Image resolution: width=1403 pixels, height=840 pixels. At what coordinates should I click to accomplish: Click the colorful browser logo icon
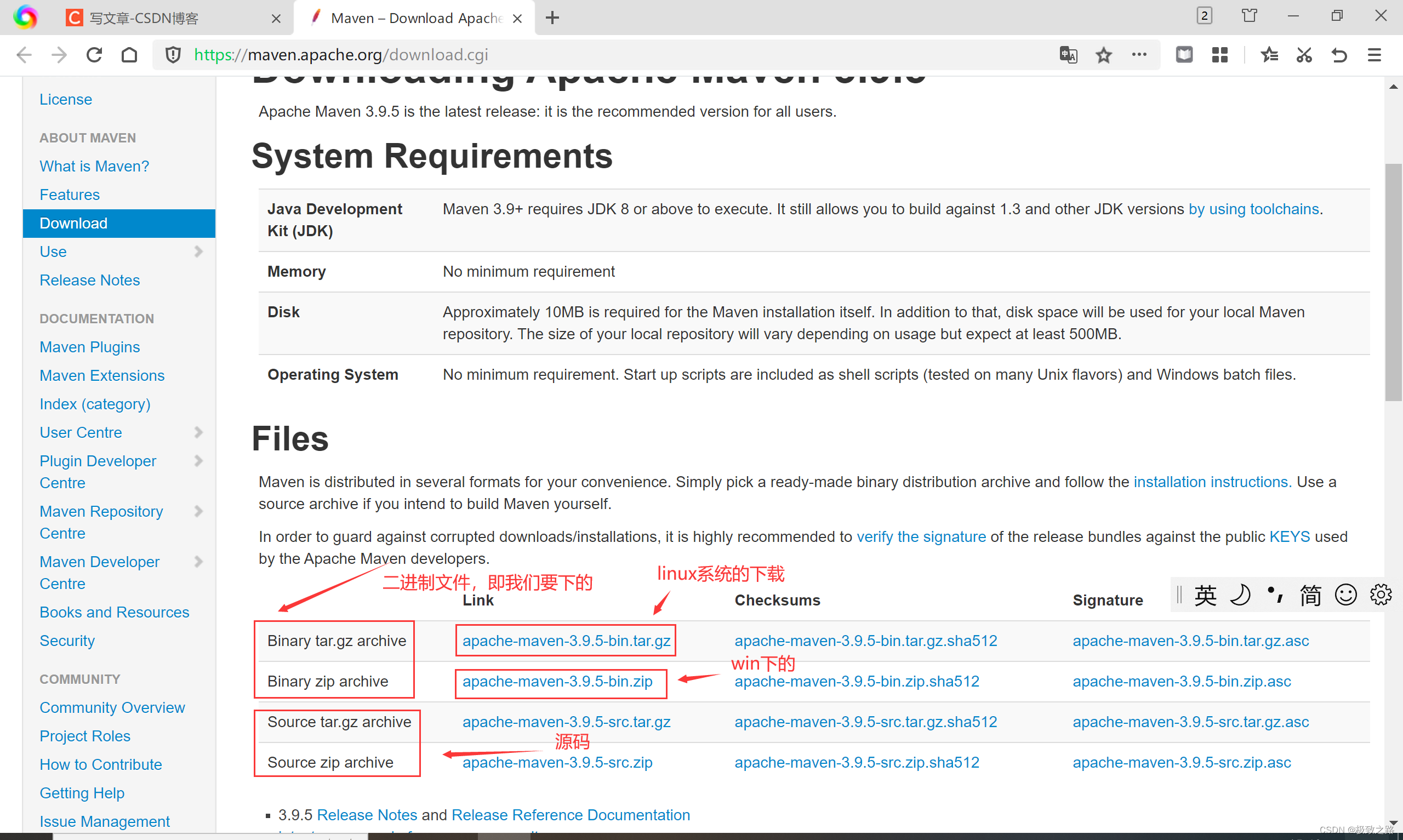coord(25,17)
